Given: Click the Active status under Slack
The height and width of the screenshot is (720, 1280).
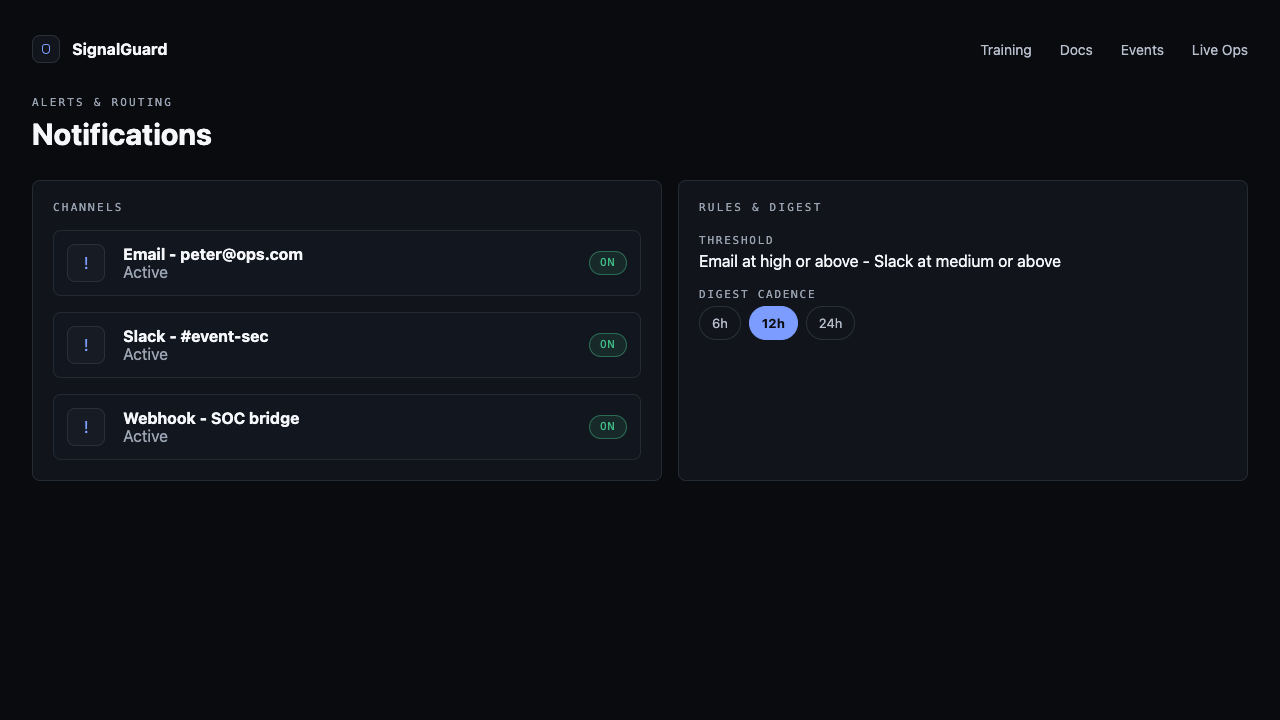Looking at the screenshot, I should pyautogui.click(x=145, y=354).
